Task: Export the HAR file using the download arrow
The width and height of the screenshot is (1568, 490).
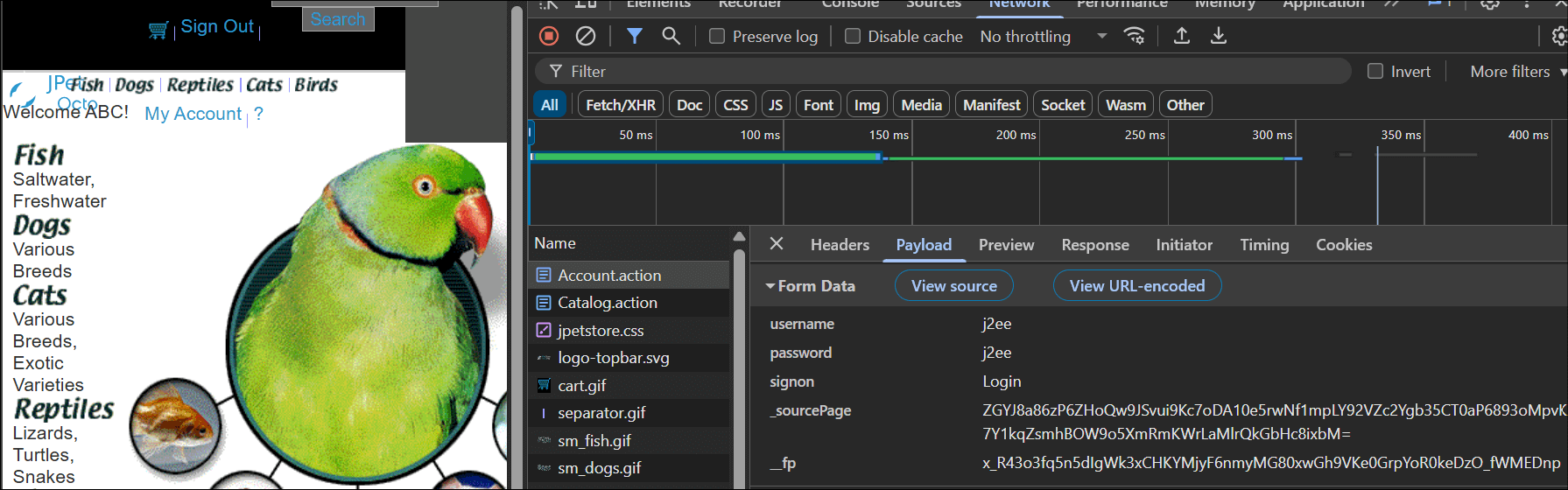Action: point(1219,36)
